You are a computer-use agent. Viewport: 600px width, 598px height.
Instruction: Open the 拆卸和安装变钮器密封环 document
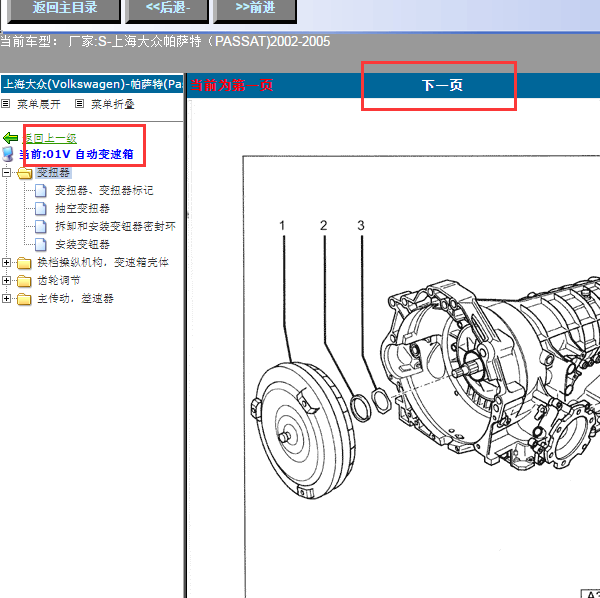tap(115, 226)
